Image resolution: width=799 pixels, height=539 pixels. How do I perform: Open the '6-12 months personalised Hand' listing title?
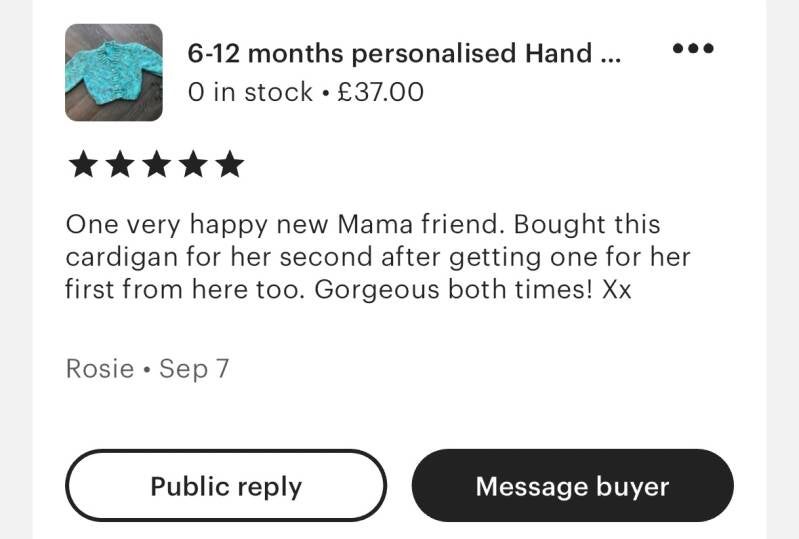(392, 53)
